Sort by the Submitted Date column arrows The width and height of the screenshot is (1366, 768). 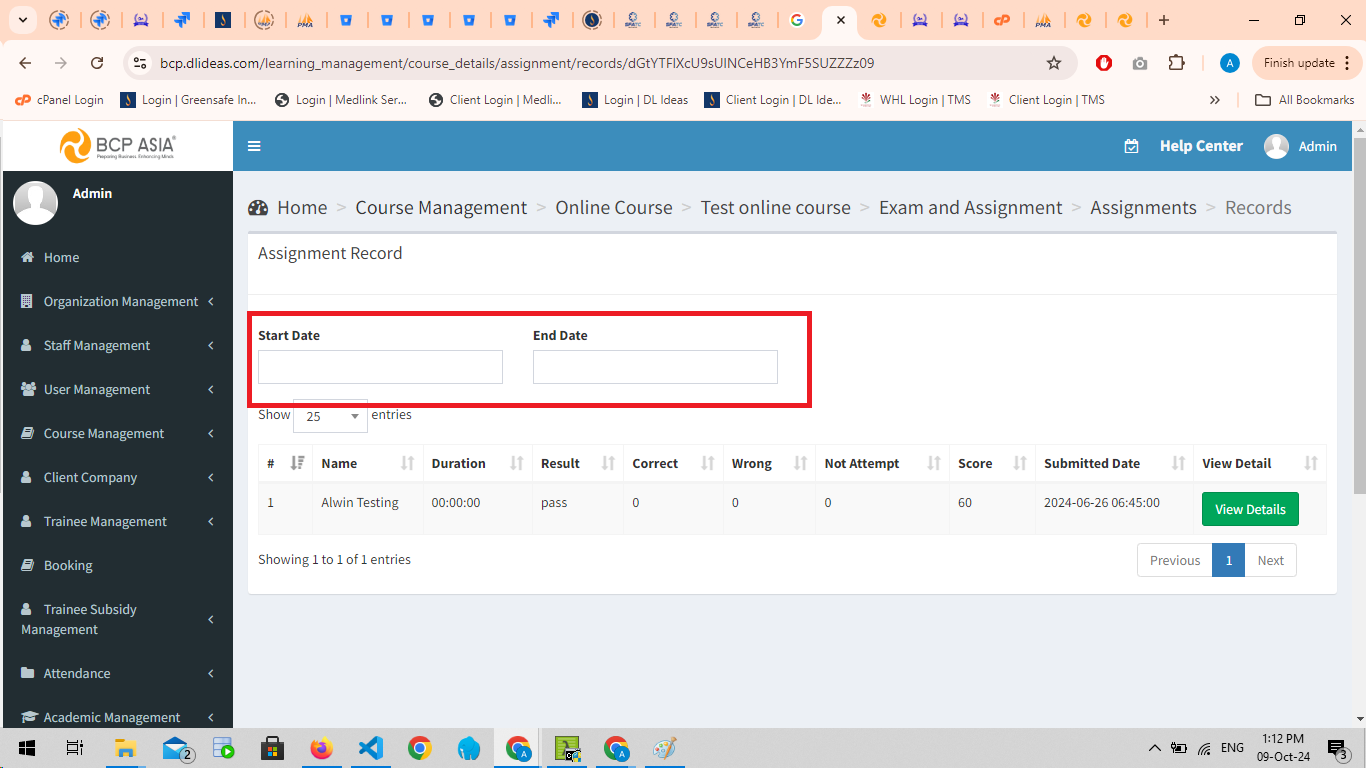(1178, 463)
